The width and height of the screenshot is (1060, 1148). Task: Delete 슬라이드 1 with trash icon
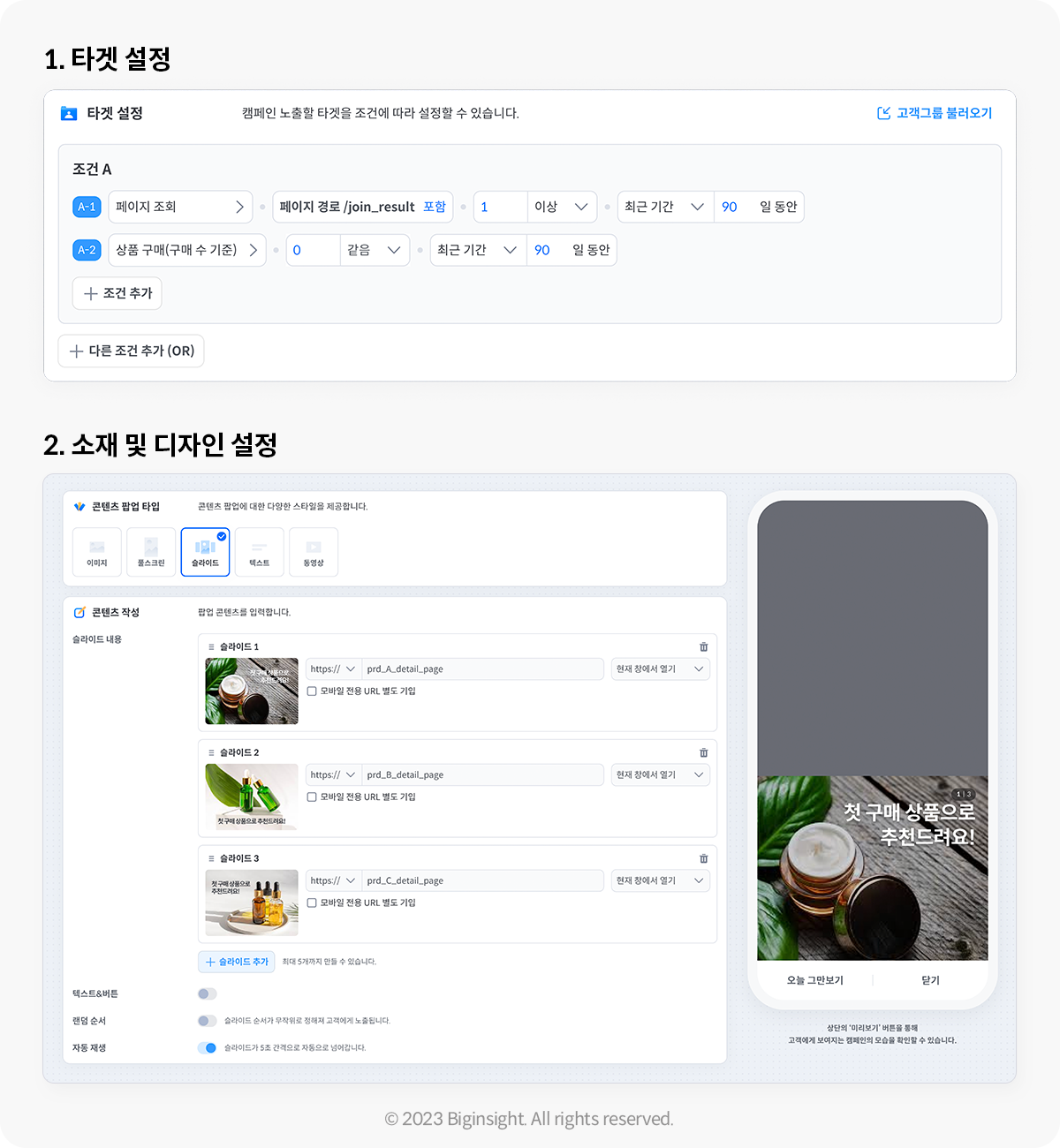point(704,647)
